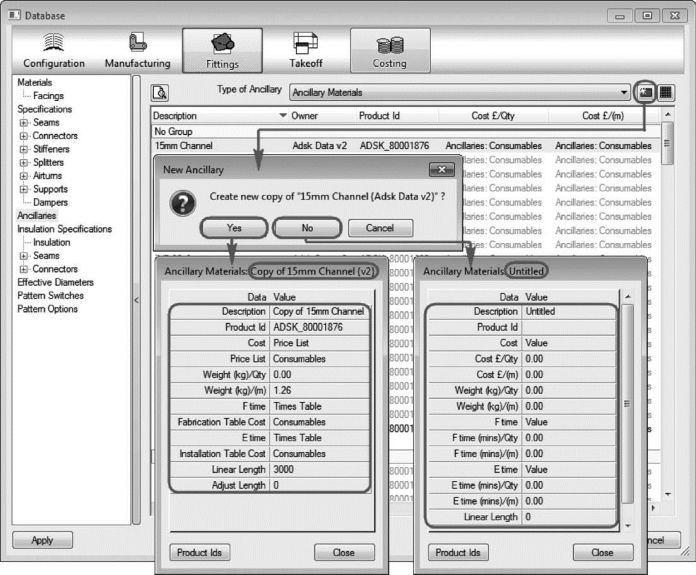Image resolution: width=696 pixels, height=575 pixels.
Task: Open the Configuration tab
Action: tap(54, 51)
